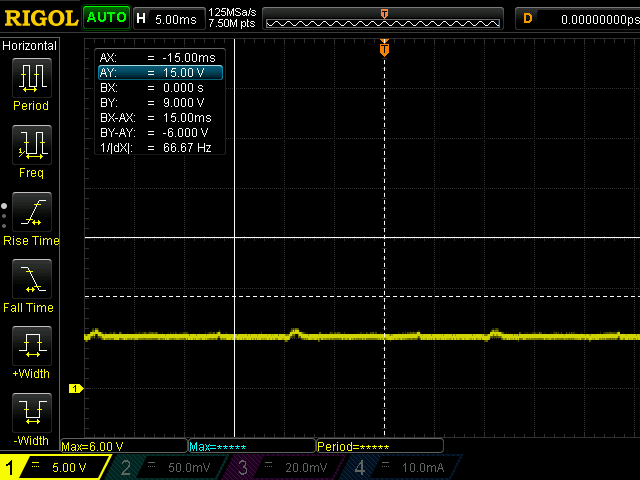Screen dimensions: 640x480
Task: Choose the Rise Time measurement icon
Action: click(x=30, y=212)
